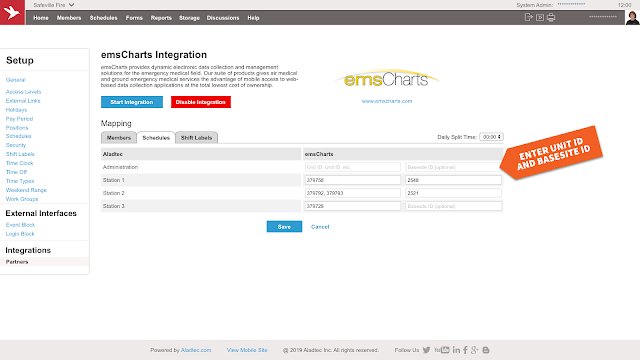This screenshot has height=360, width=640.
Task: Open Time Off setup link
Action: (16, 172)
